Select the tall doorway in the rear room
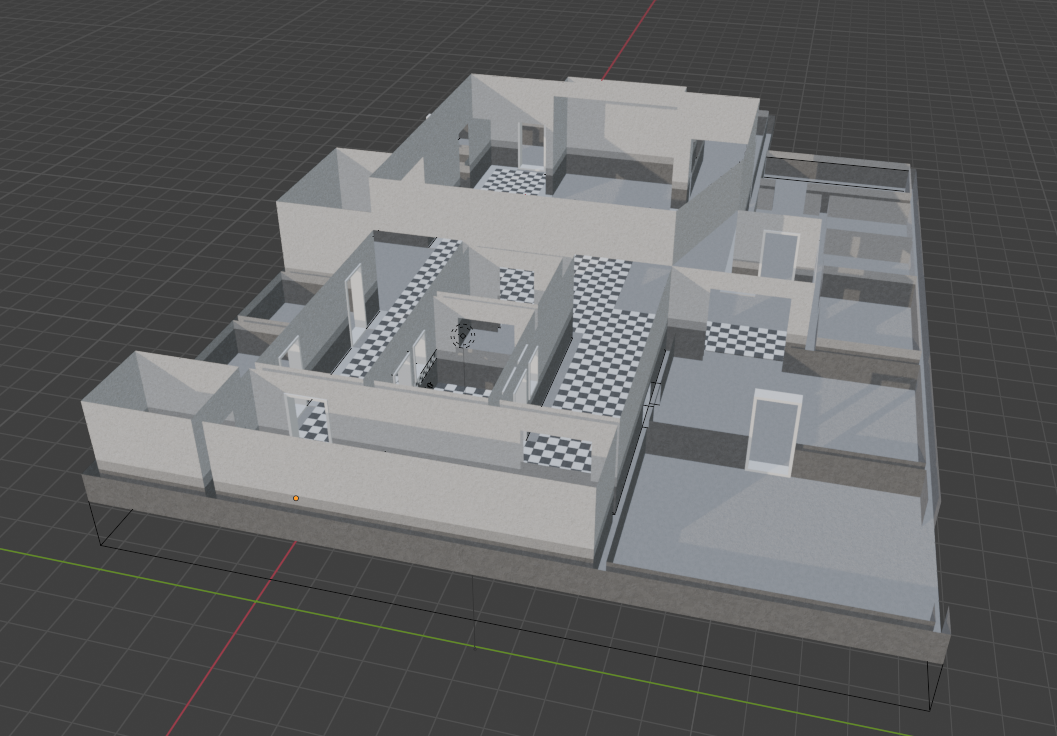Image resolution: width=1057 pixels, height=736 pixels. point(531,146)
